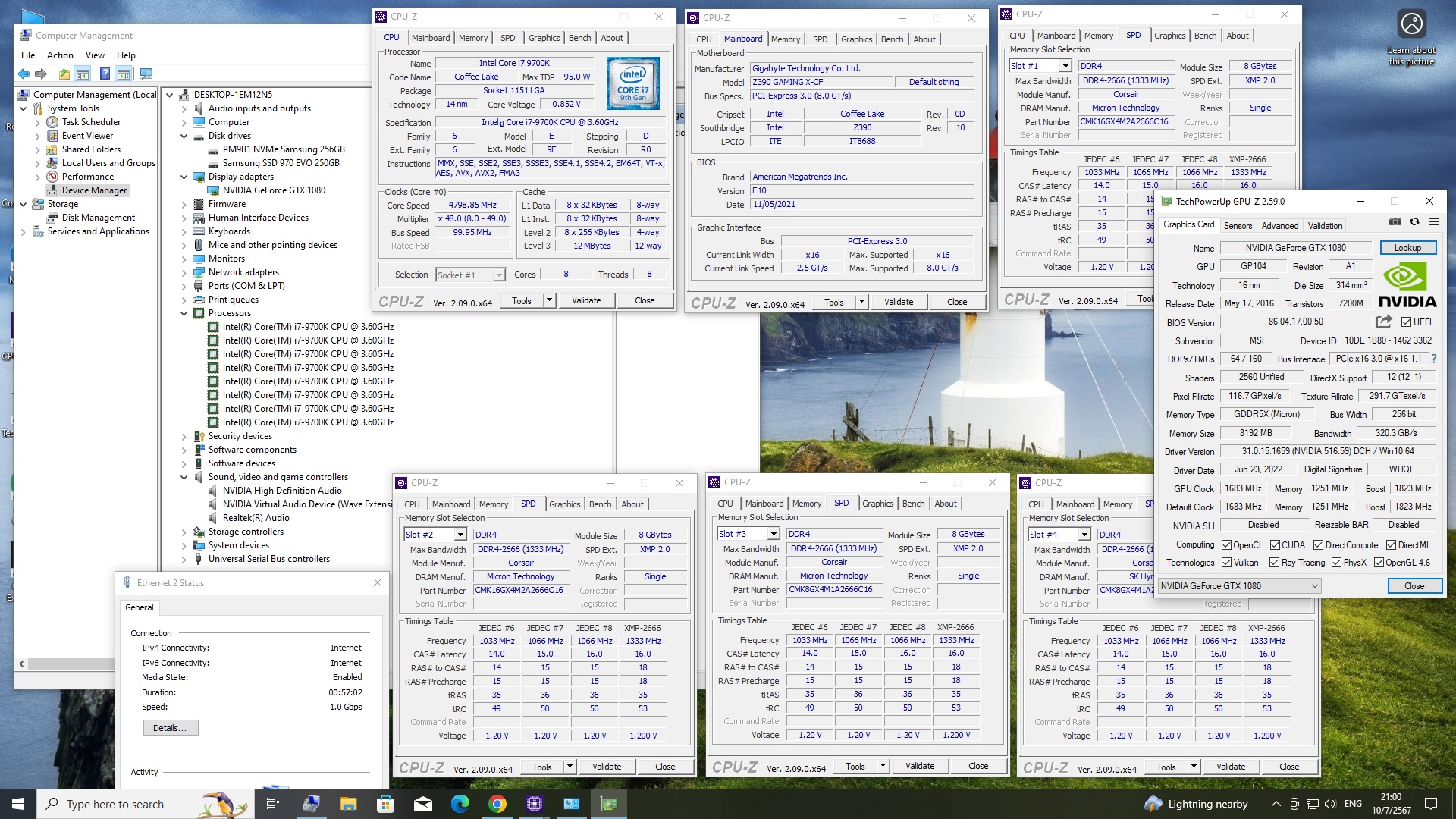Image resolution: width=1456 pixels, height=819 pixels.
Task: Open the Action menu in Computer Management
Action: 60,55
